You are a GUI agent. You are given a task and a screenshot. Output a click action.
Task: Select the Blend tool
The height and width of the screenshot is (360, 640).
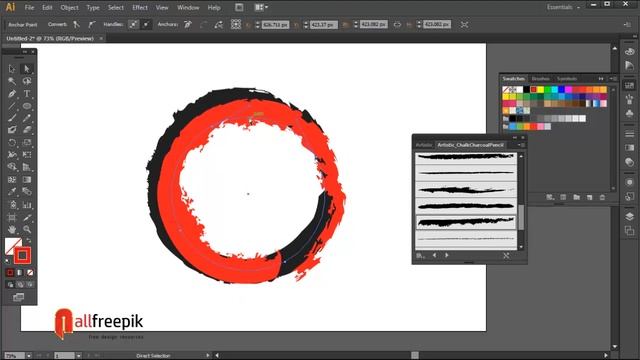point(27,191)
